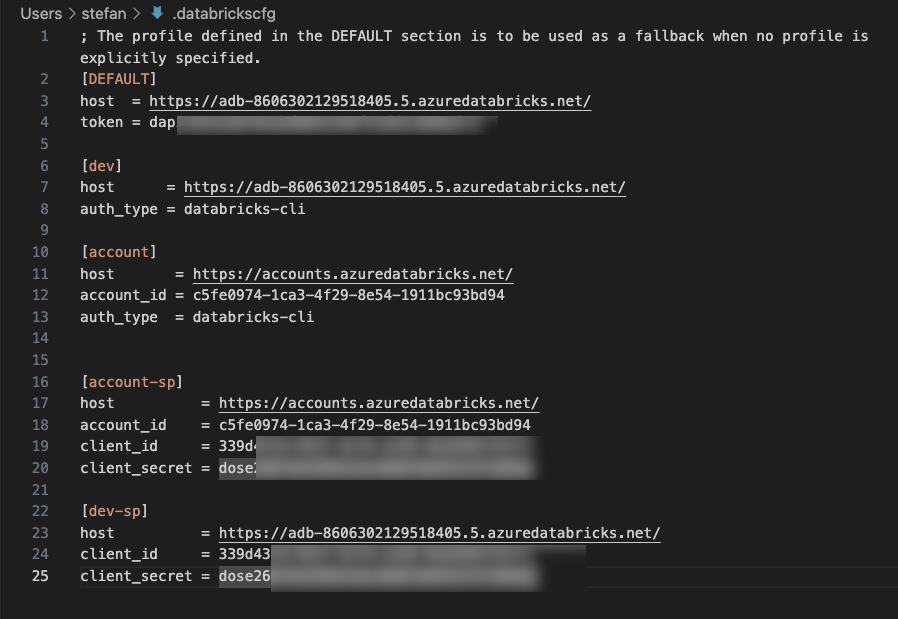Follow the host URL under [dev-sp]
This screenshot has width=898, height=619.
tap(440, 533)
